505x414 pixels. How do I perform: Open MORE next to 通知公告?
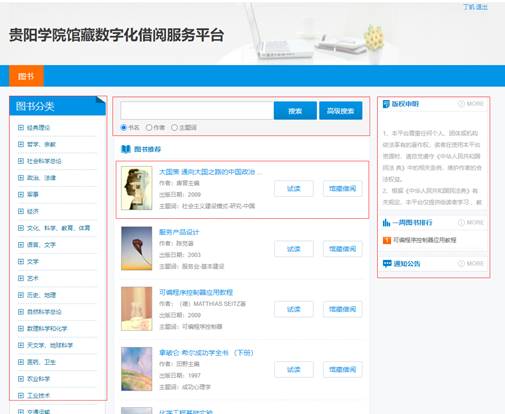click(471, 263)
